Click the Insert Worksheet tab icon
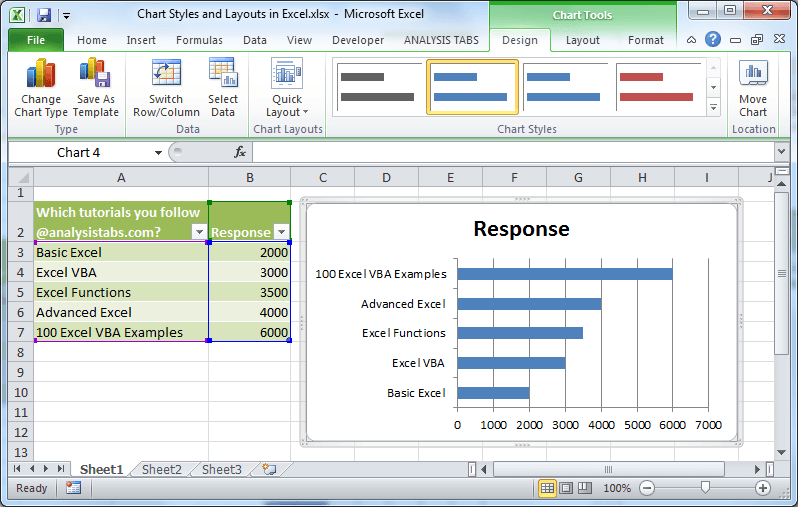The image size is (800, 507). 269,469
